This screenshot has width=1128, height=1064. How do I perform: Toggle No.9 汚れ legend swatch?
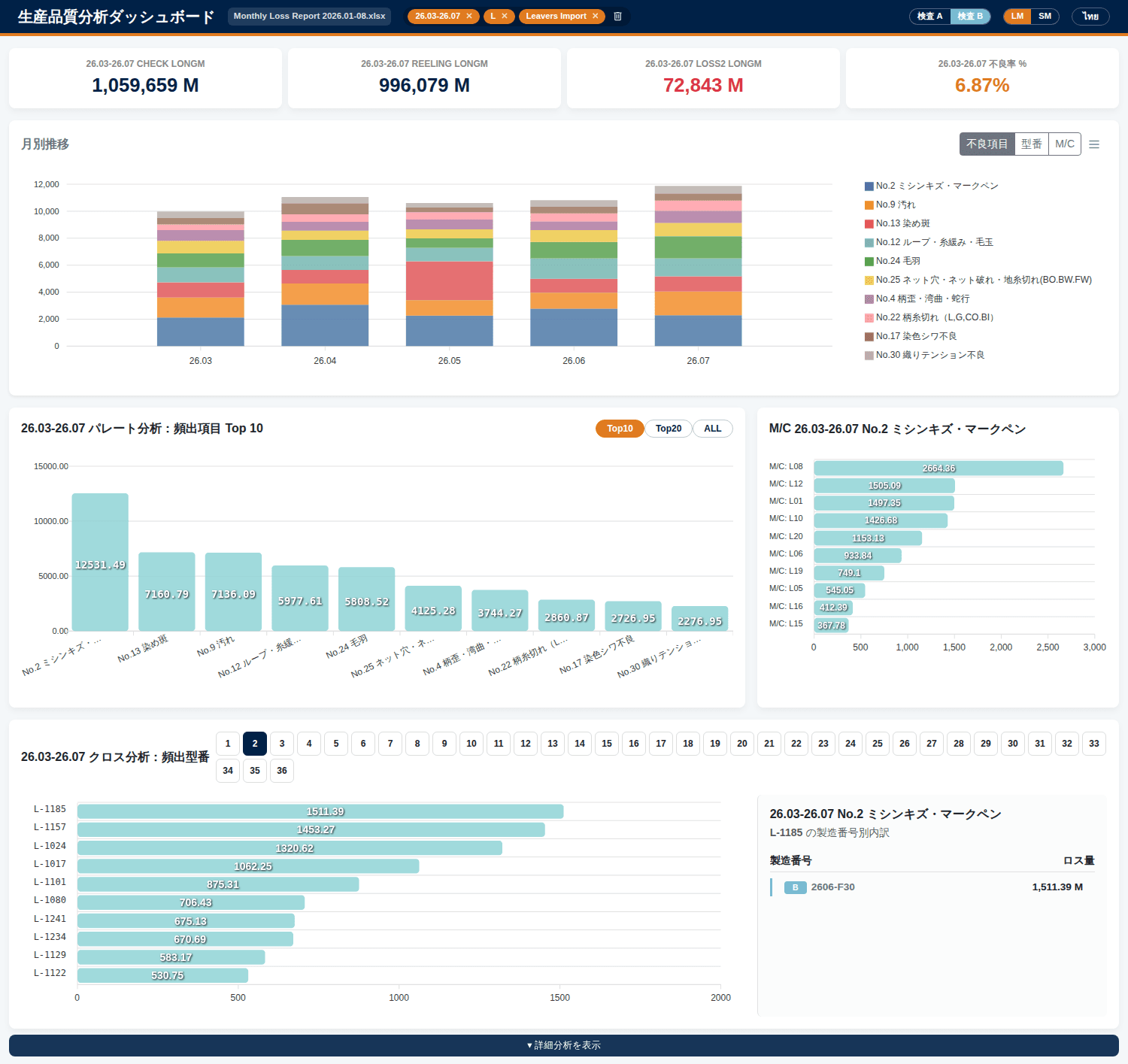click(869, 205)
